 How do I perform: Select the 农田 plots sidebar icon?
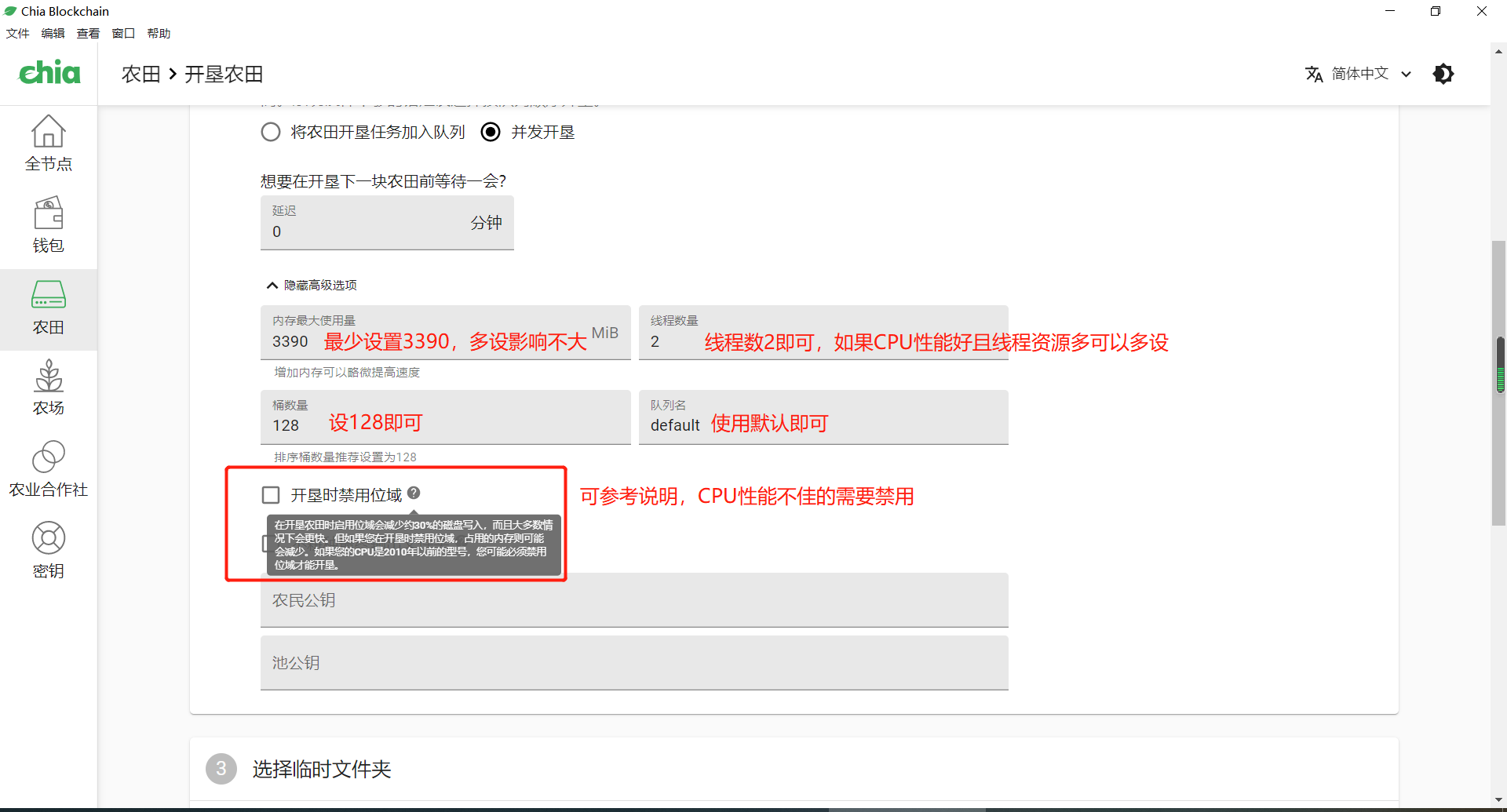48,308
